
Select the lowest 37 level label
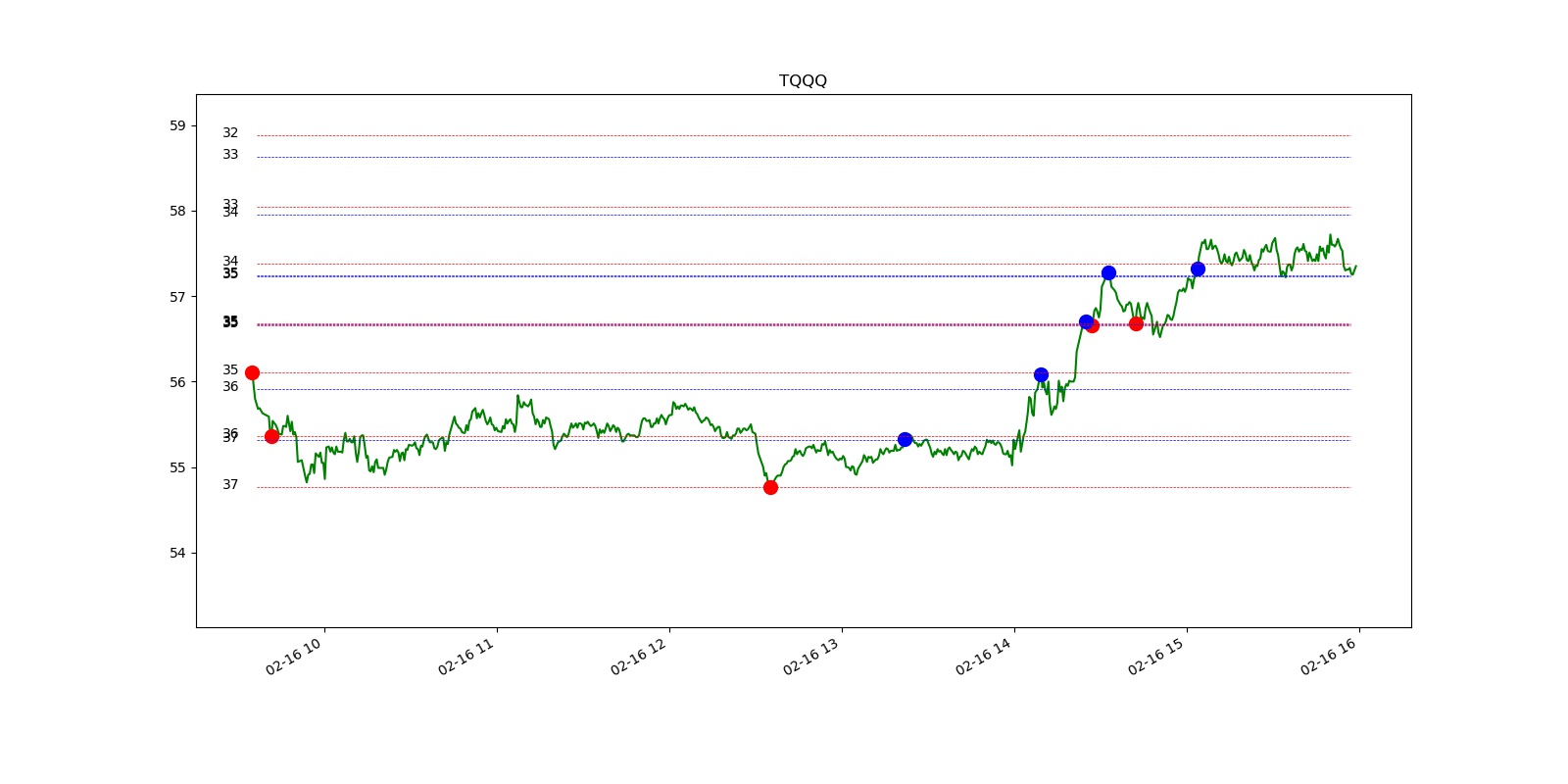[230, 484]
